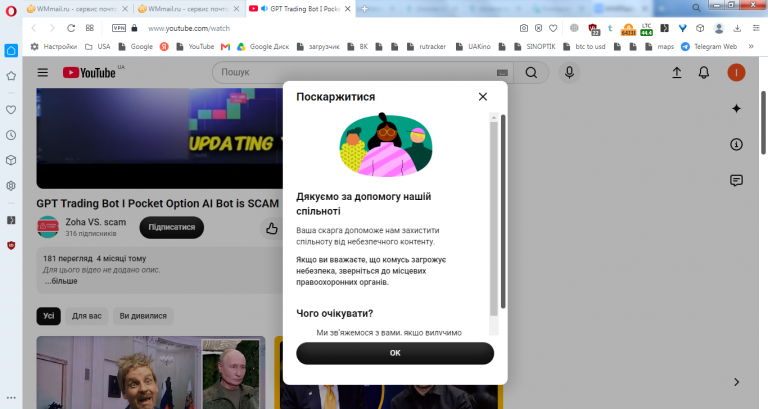
Task: Expand hidden bookmarks with double chevron
Action: [x=751, y=47]
